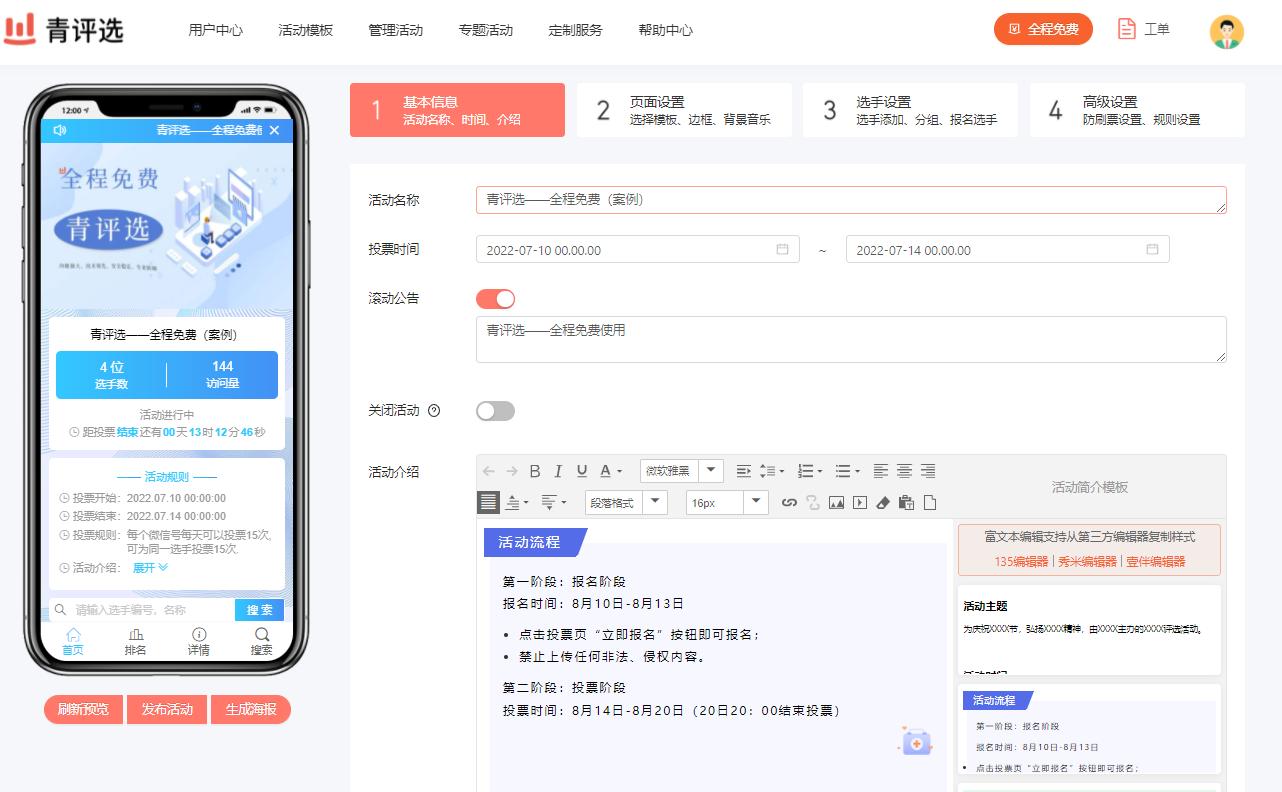Open the font color picker arrow

619,471
